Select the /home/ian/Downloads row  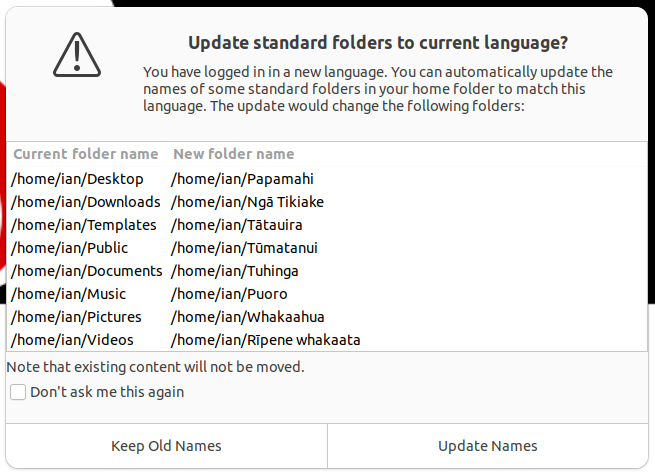pyautogui.click(x=85, y=202)
